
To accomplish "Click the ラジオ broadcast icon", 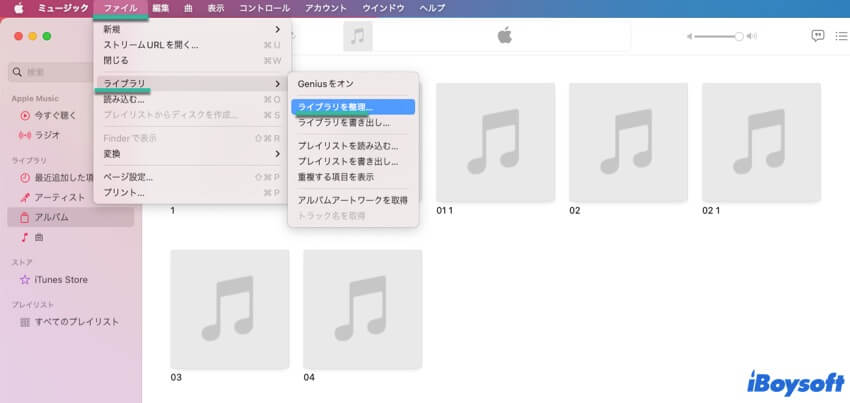I will point(25,135).
